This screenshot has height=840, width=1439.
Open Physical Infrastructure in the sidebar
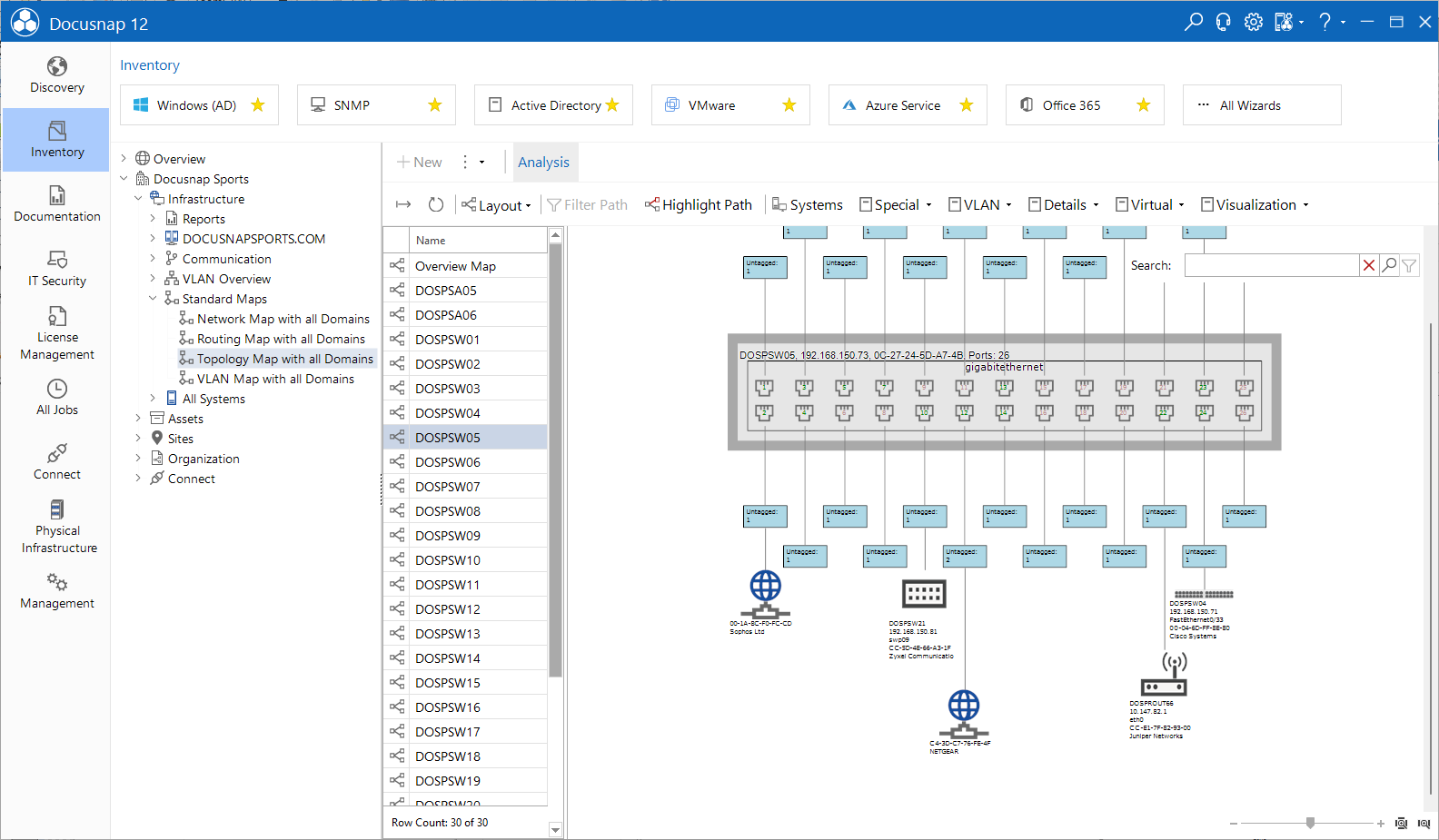pos(56,527)
